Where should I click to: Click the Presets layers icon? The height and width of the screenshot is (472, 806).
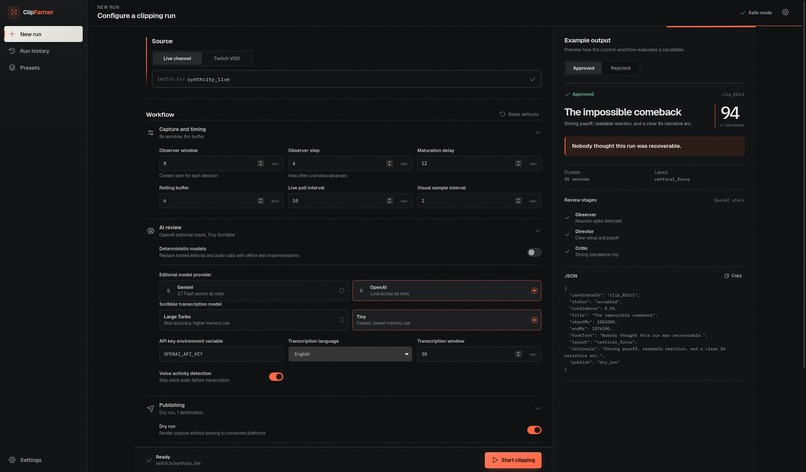point(12,67)
